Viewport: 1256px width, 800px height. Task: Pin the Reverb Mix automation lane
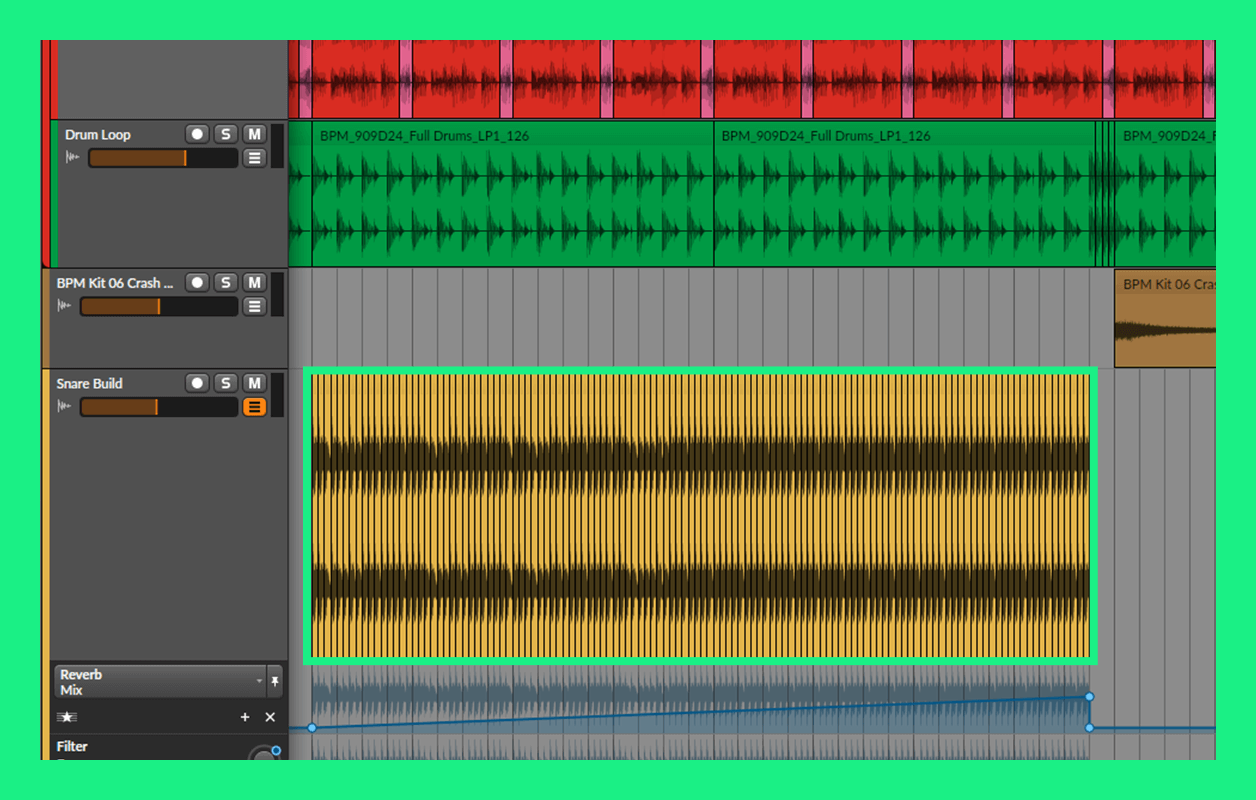click(275, 682)
